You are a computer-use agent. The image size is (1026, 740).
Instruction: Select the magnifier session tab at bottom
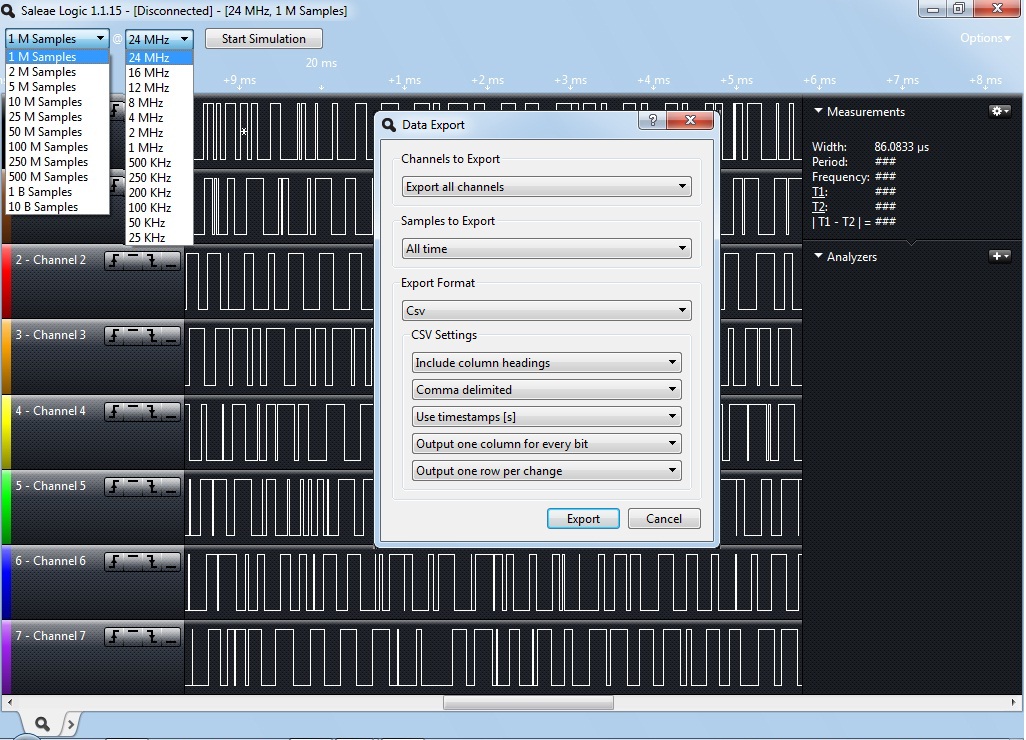(x=42, y=724)
